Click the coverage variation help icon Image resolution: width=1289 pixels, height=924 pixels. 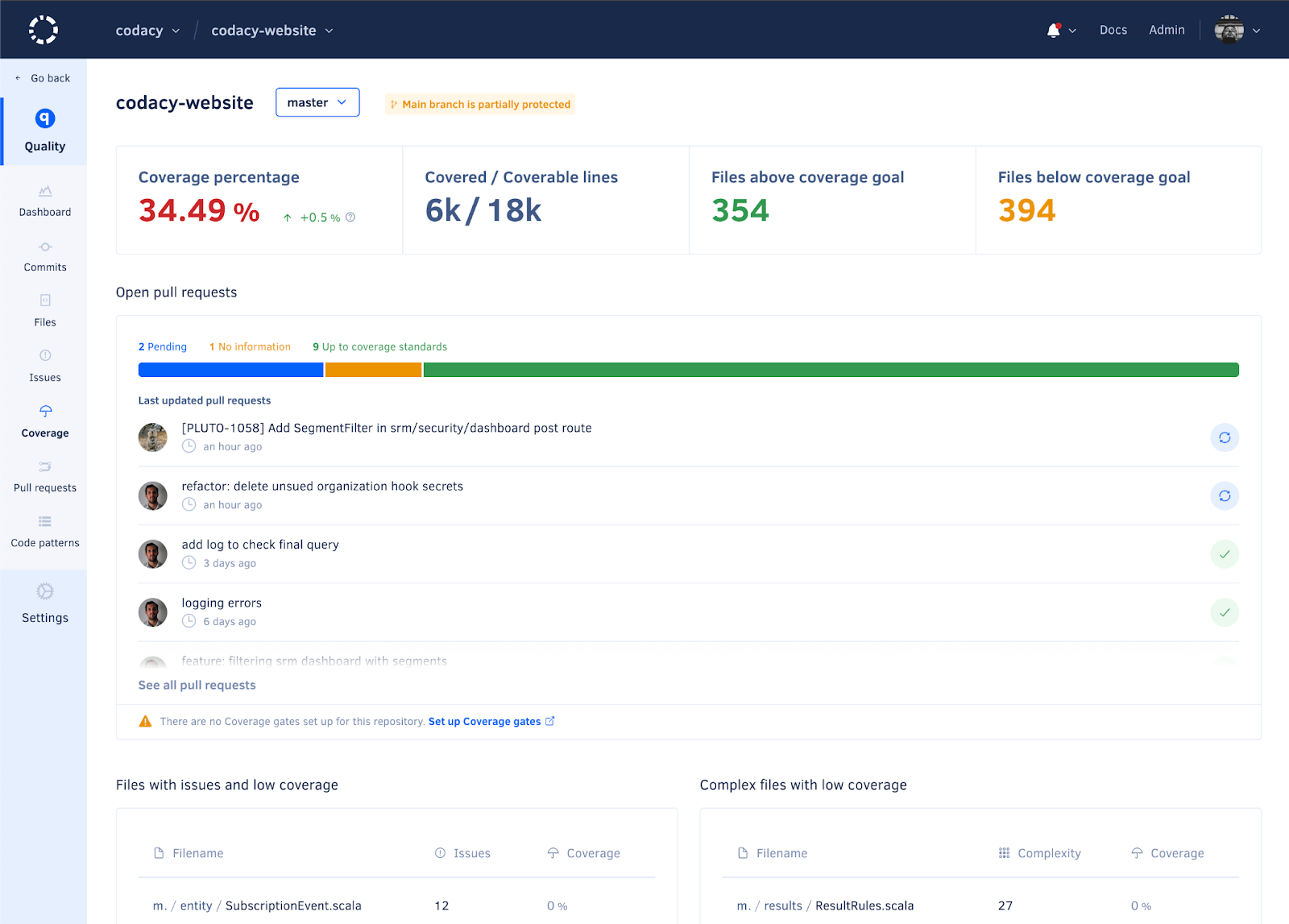(350, 218)
